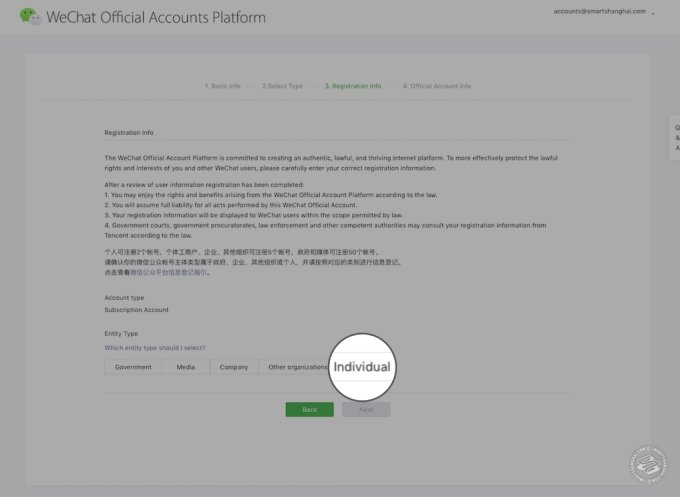Click the 'Account type' label
Screen dimensions: 680x497
(x=124, y=298)
